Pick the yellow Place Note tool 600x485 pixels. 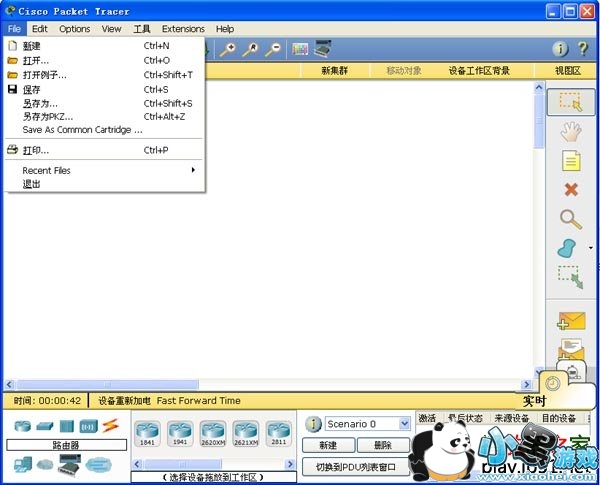point(570,160)
